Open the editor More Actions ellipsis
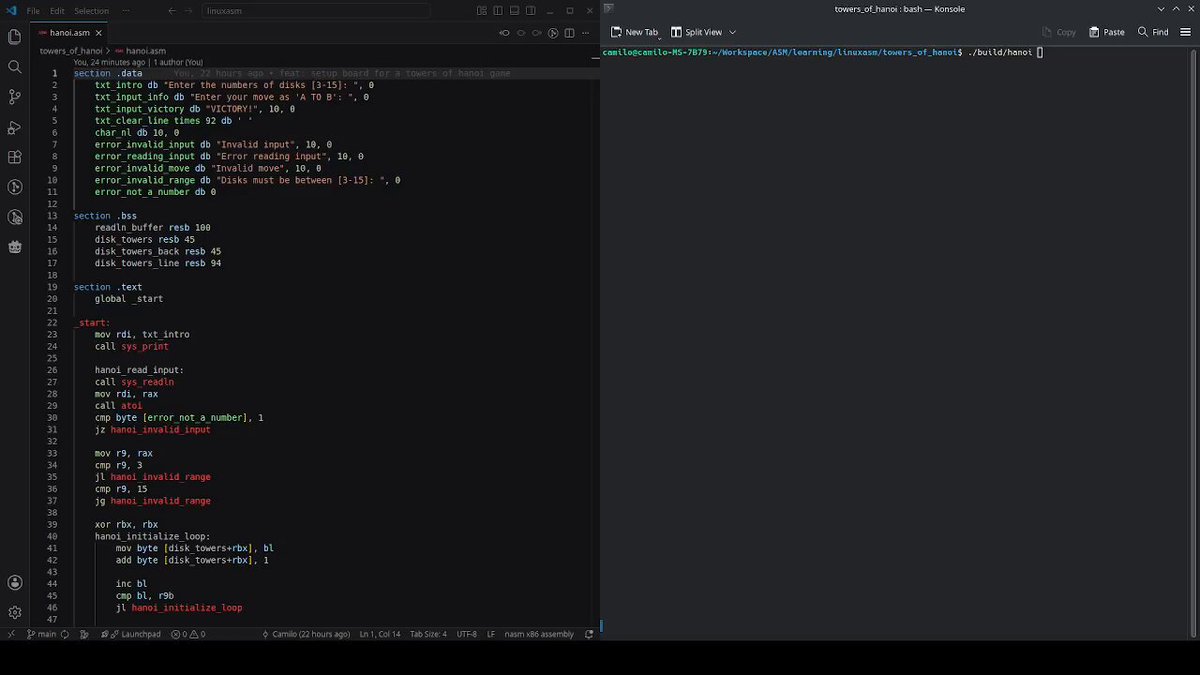1200x675 pixels. (x=586, y=33)
